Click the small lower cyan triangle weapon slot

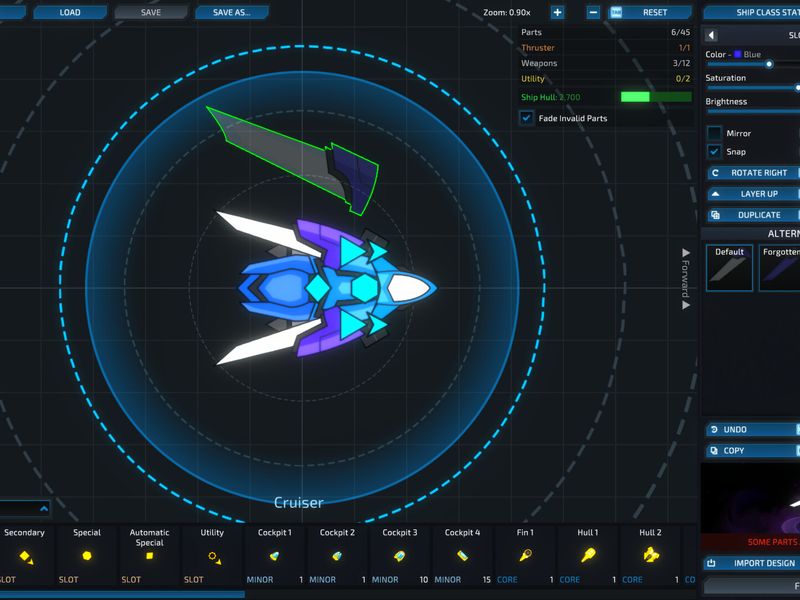[x=378, y=325]
